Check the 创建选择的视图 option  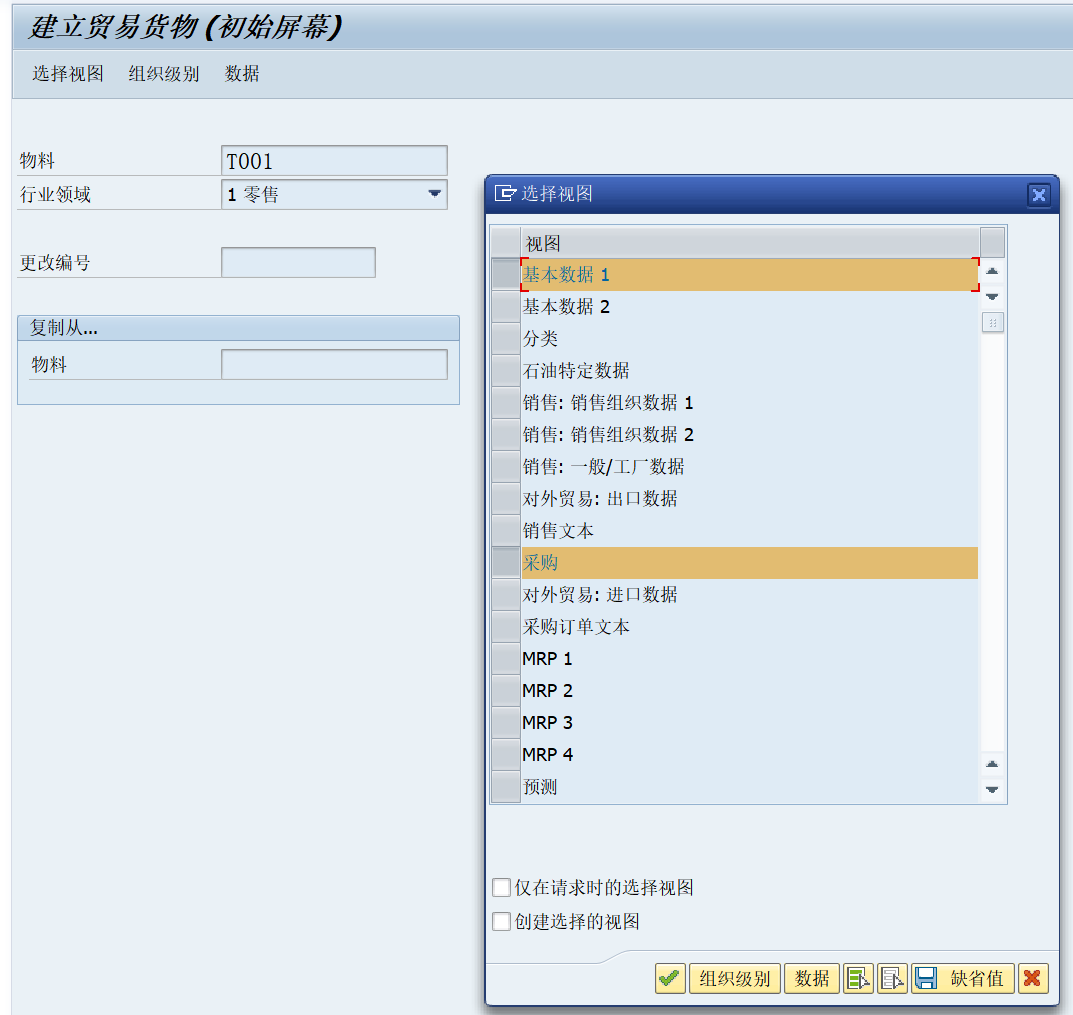tap(502, 922)
